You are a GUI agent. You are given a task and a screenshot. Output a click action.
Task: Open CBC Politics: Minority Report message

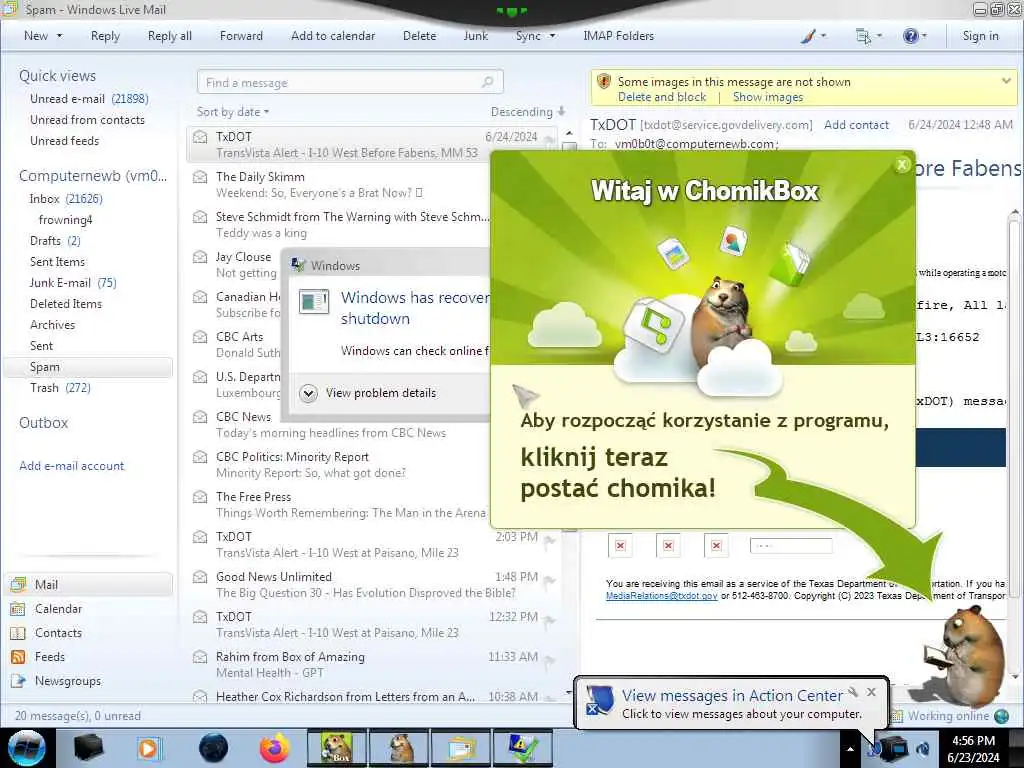click(340, 465)
